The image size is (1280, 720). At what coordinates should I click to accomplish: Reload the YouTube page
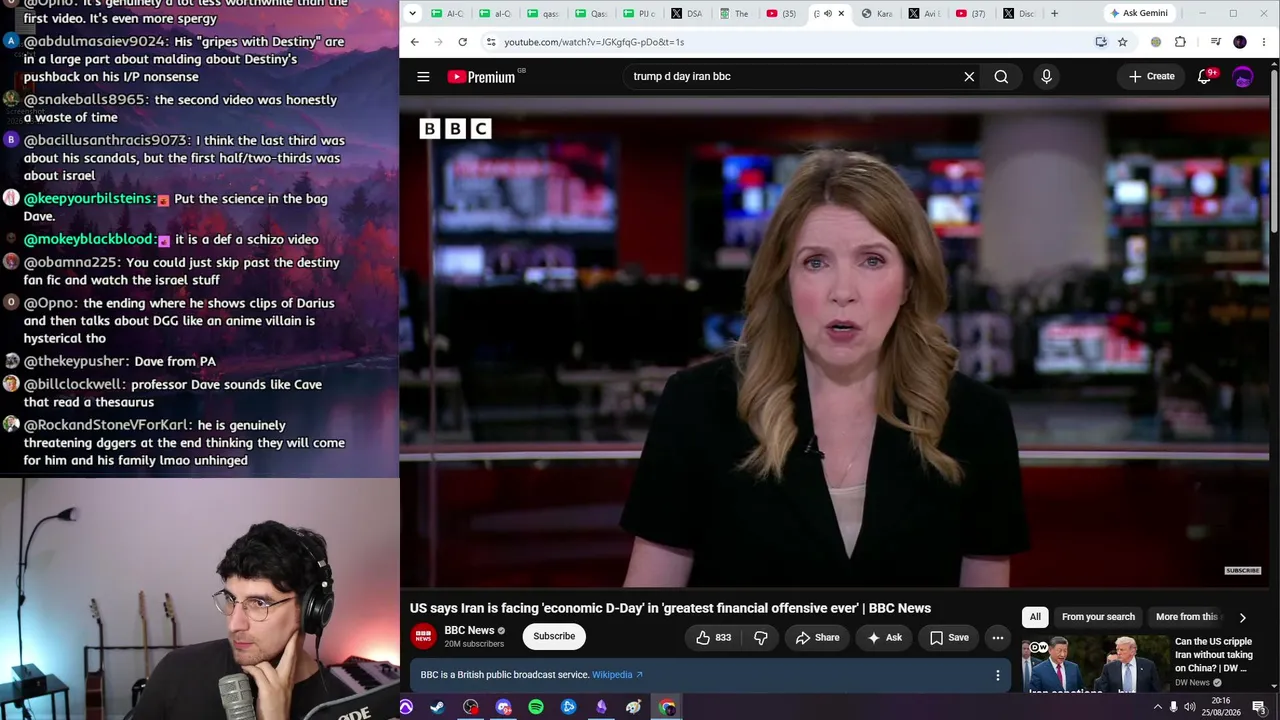pos(462,42)
